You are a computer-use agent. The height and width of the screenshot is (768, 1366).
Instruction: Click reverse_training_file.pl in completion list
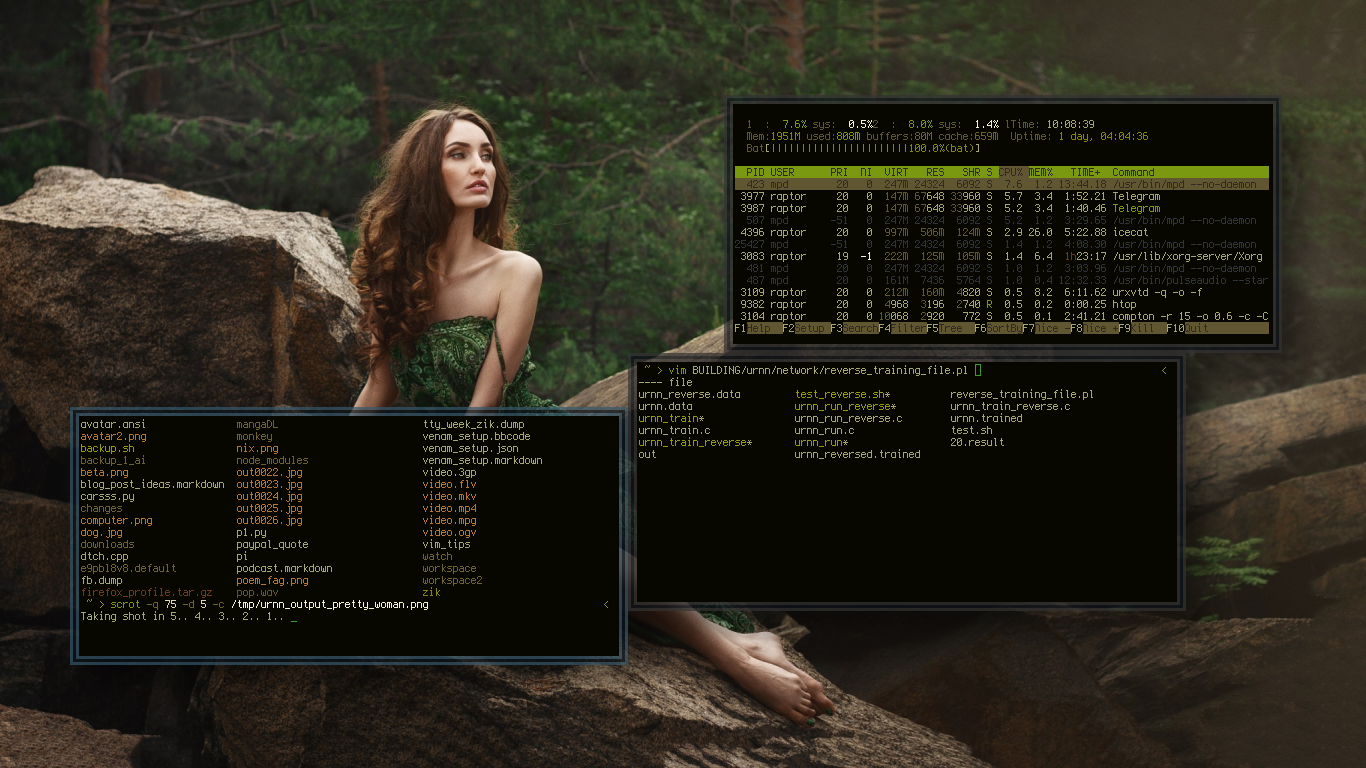[1022, 394]
